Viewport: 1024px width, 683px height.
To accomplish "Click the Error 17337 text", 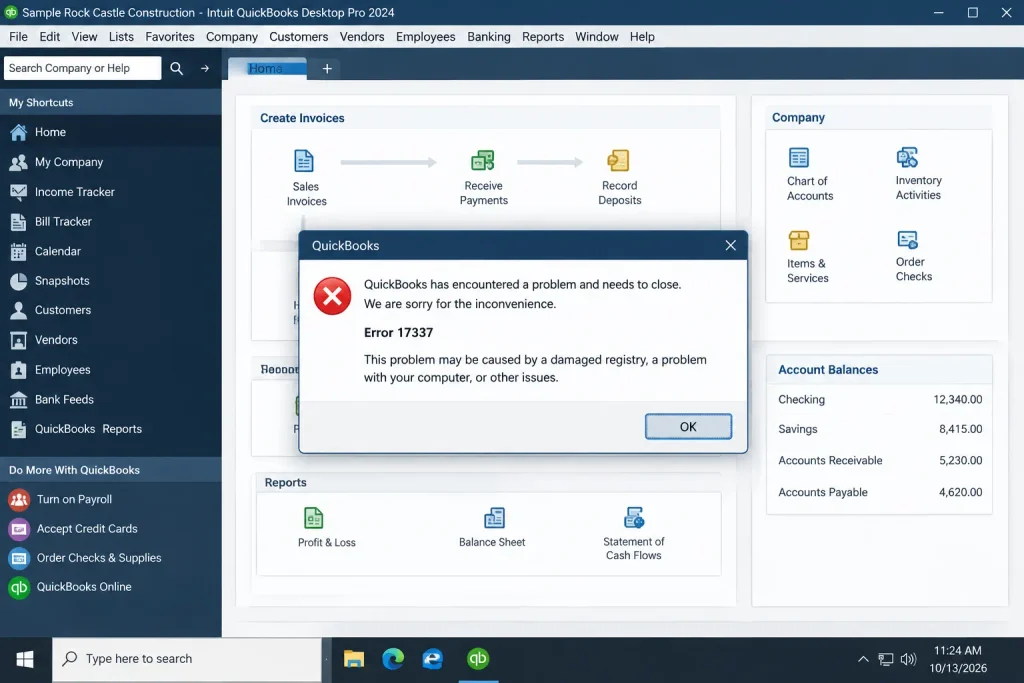I will (x=398, y=332).
